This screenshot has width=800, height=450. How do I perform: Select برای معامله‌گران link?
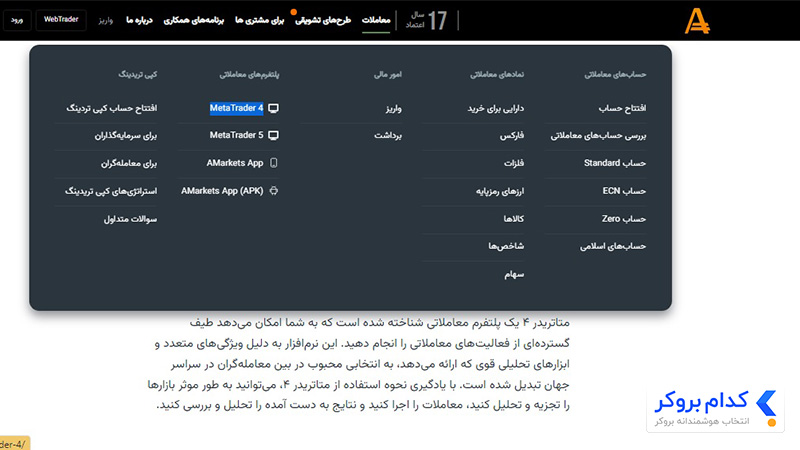click(x=129, y=163)
